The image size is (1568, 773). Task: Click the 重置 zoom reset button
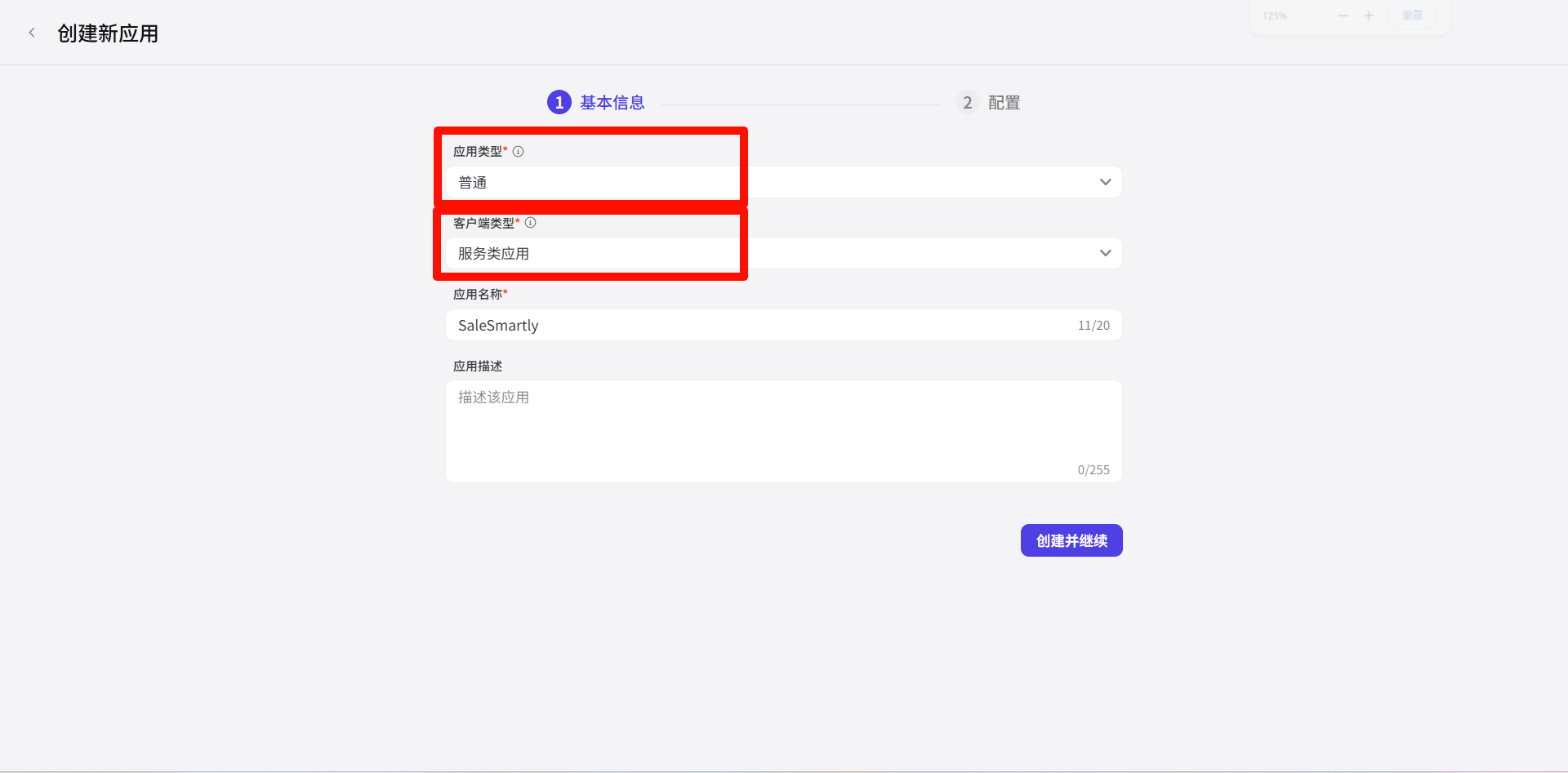(1412, 16)
